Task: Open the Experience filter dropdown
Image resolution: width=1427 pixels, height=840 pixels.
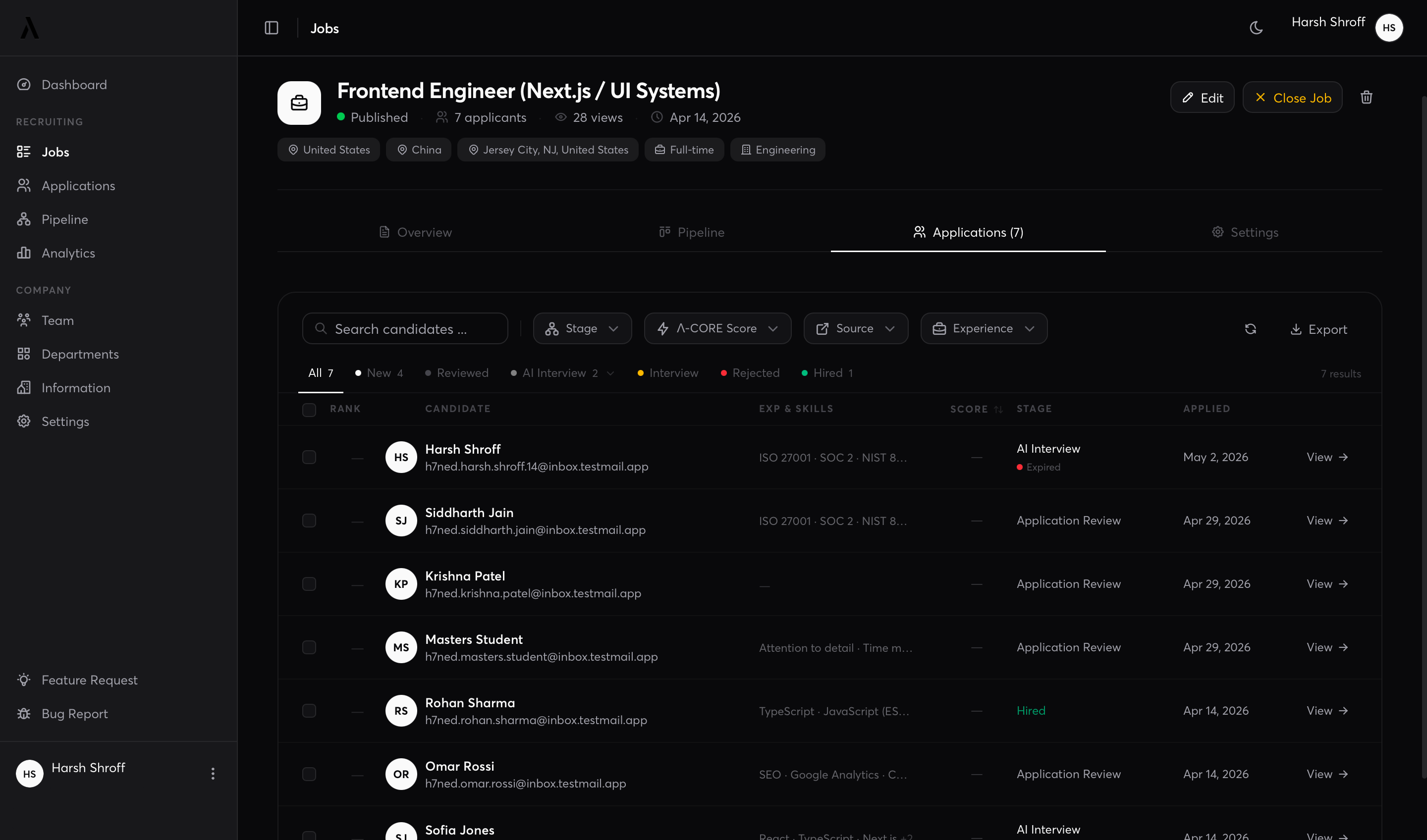Action: 984,328
